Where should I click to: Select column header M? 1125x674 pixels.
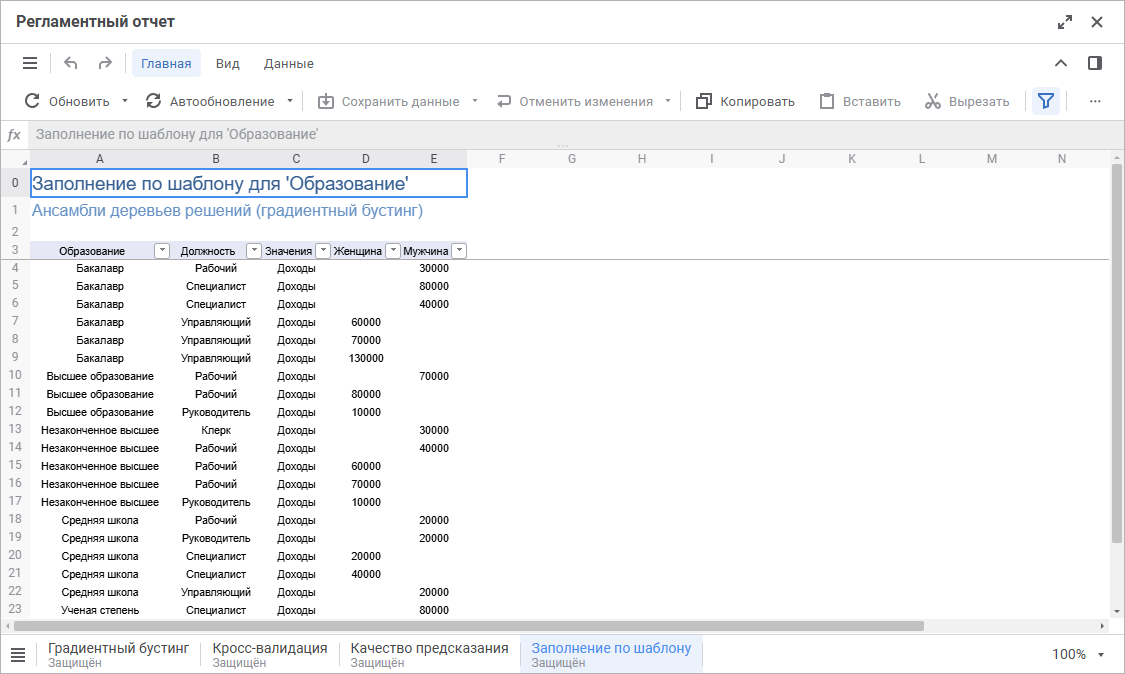tap(992, 159)
